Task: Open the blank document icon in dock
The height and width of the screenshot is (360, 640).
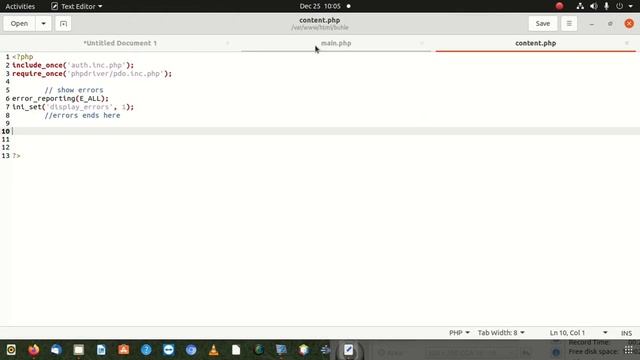Action: (x=236, y=350)
